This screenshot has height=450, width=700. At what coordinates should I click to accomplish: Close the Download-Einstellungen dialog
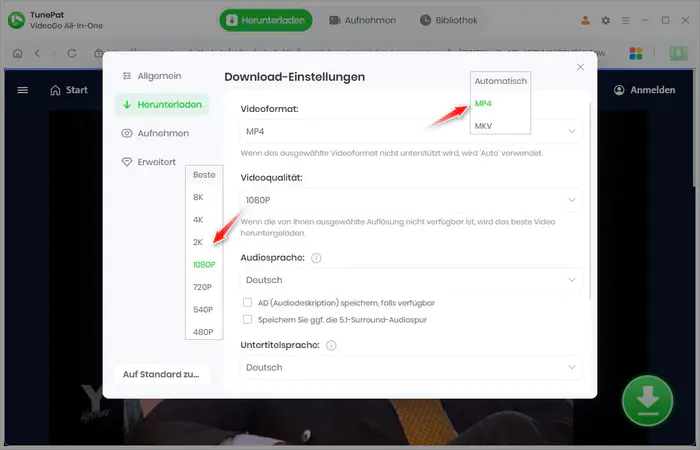point(580,67)
